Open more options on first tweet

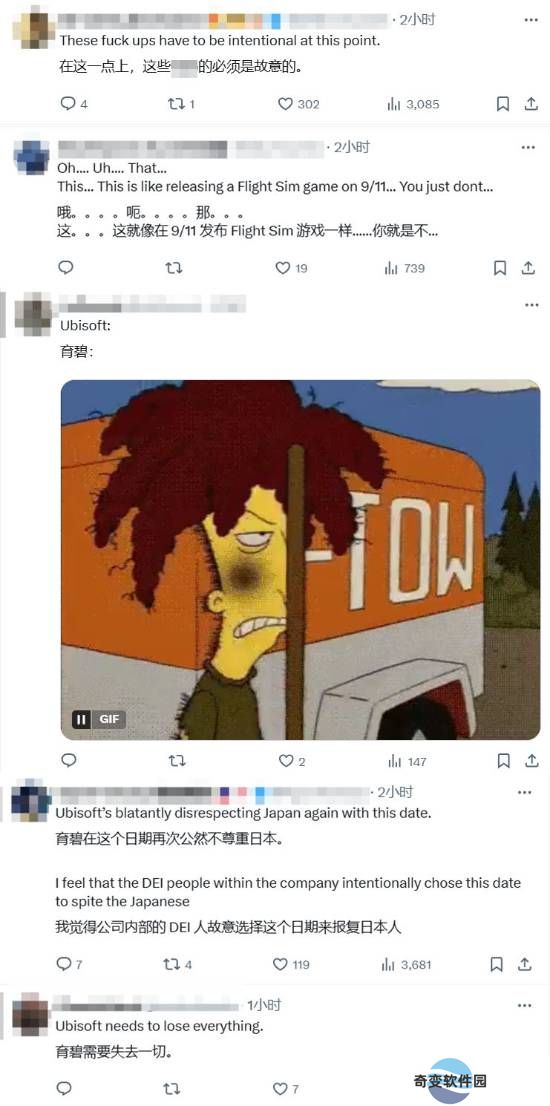pos(530,20)
